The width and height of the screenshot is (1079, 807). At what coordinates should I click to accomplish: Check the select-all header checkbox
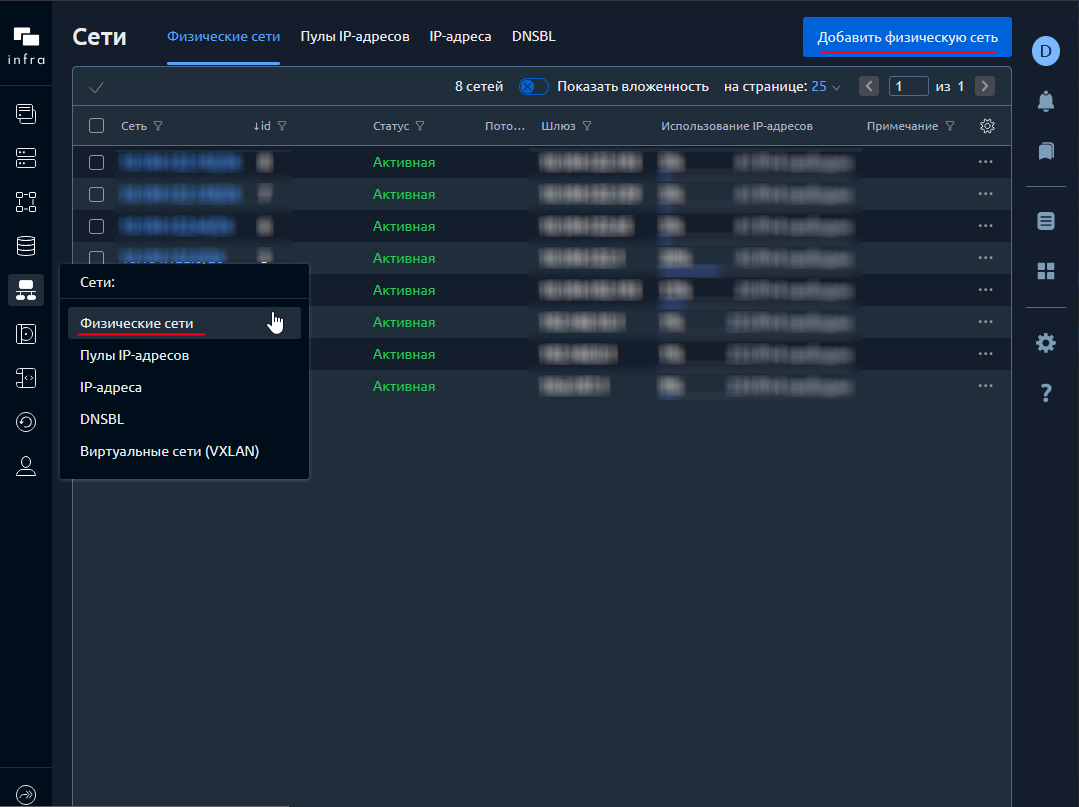[x=96, y=126]
